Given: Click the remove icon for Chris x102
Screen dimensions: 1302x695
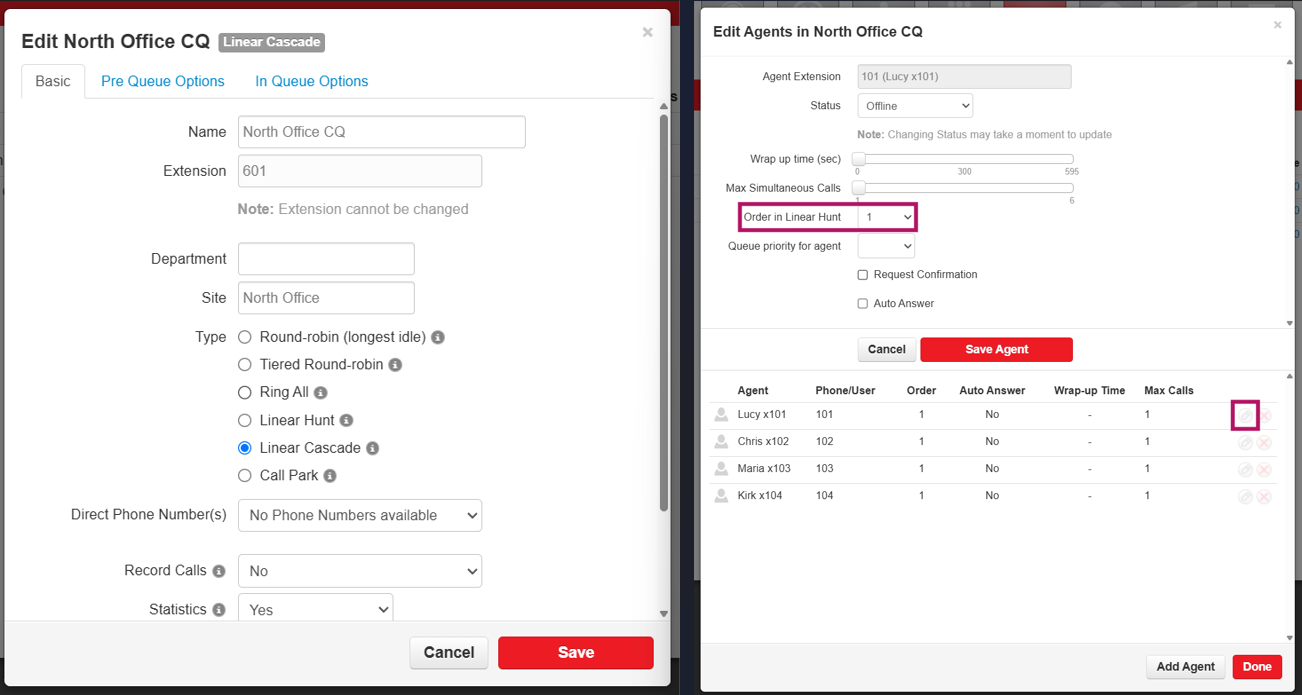Looking at the screenshot, I should (x=1264, y=442).
